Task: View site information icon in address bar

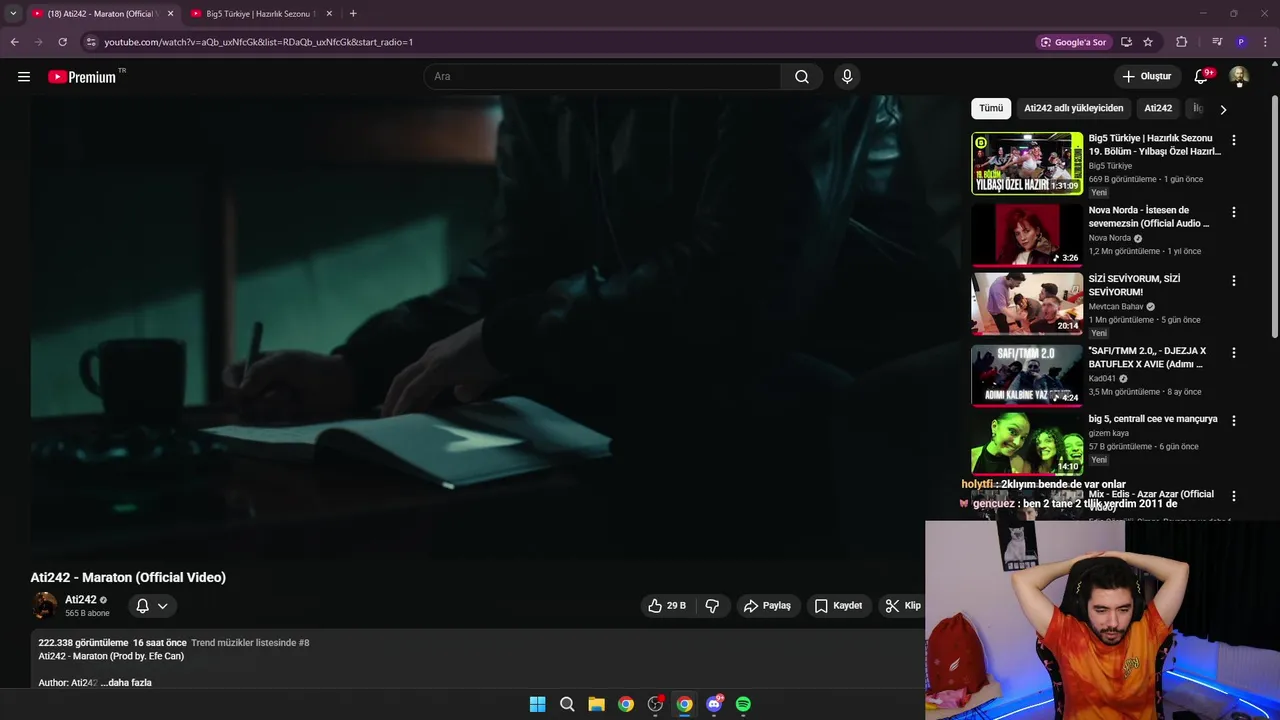Action: pyautogui.click(x=91, y=42)
